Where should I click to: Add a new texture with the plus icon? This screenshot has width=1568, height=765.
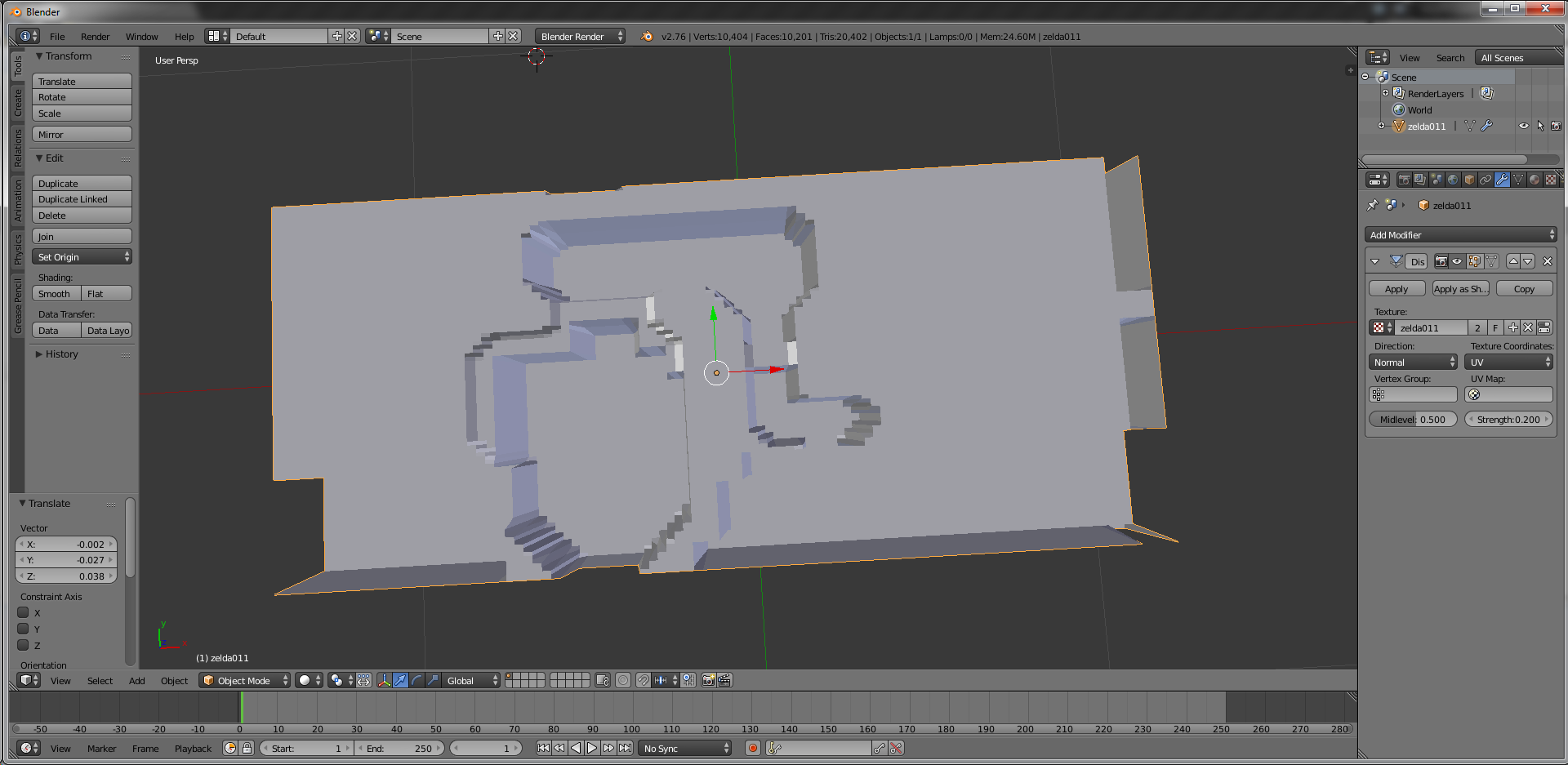[x=1513, y=327]
